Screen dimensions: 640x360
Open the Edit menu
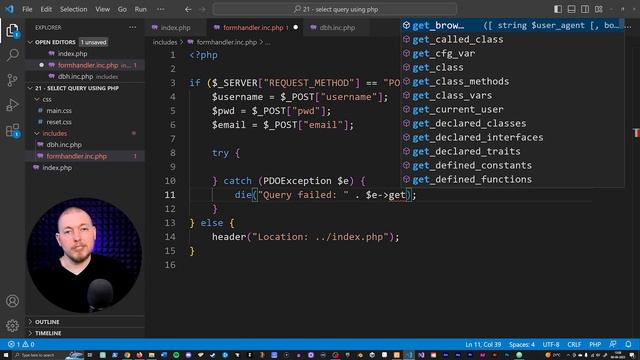coord(46,9)
